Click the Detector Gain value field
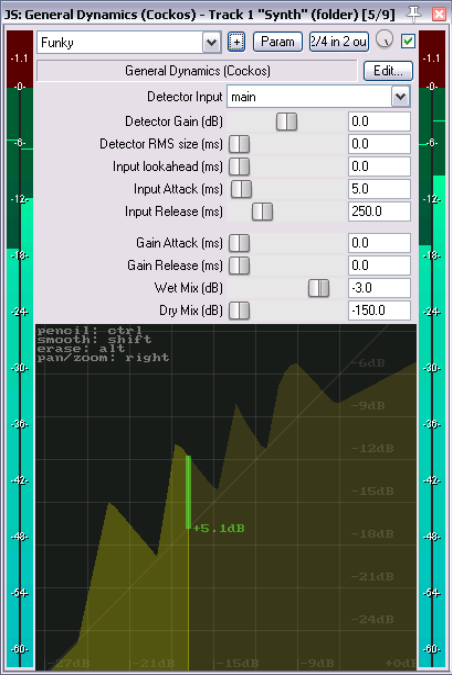This screenshot has width=452, height=675. pos(379,122)
